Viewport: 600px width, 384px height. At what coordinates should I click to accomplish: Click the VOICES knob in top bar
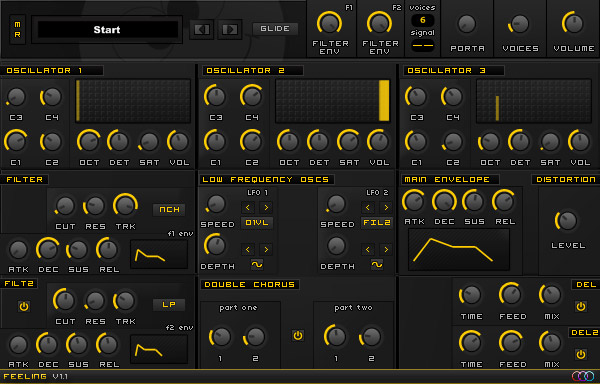click(x=519, y=24)
